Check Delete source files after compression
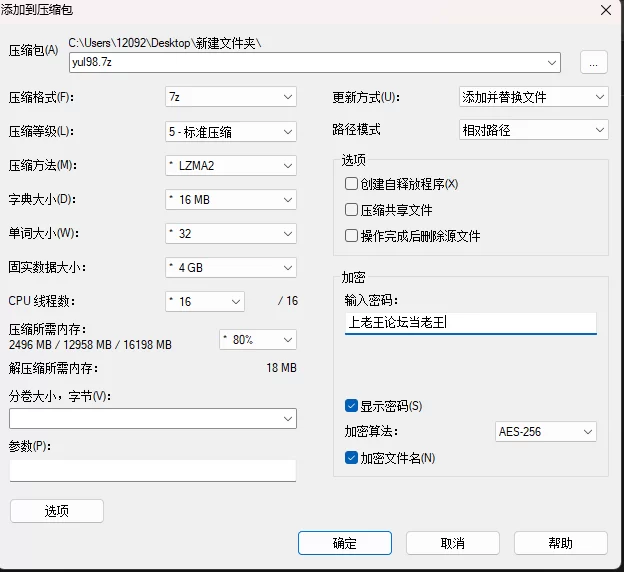This screenshot has width=624, height=572. tap(351, 236)
